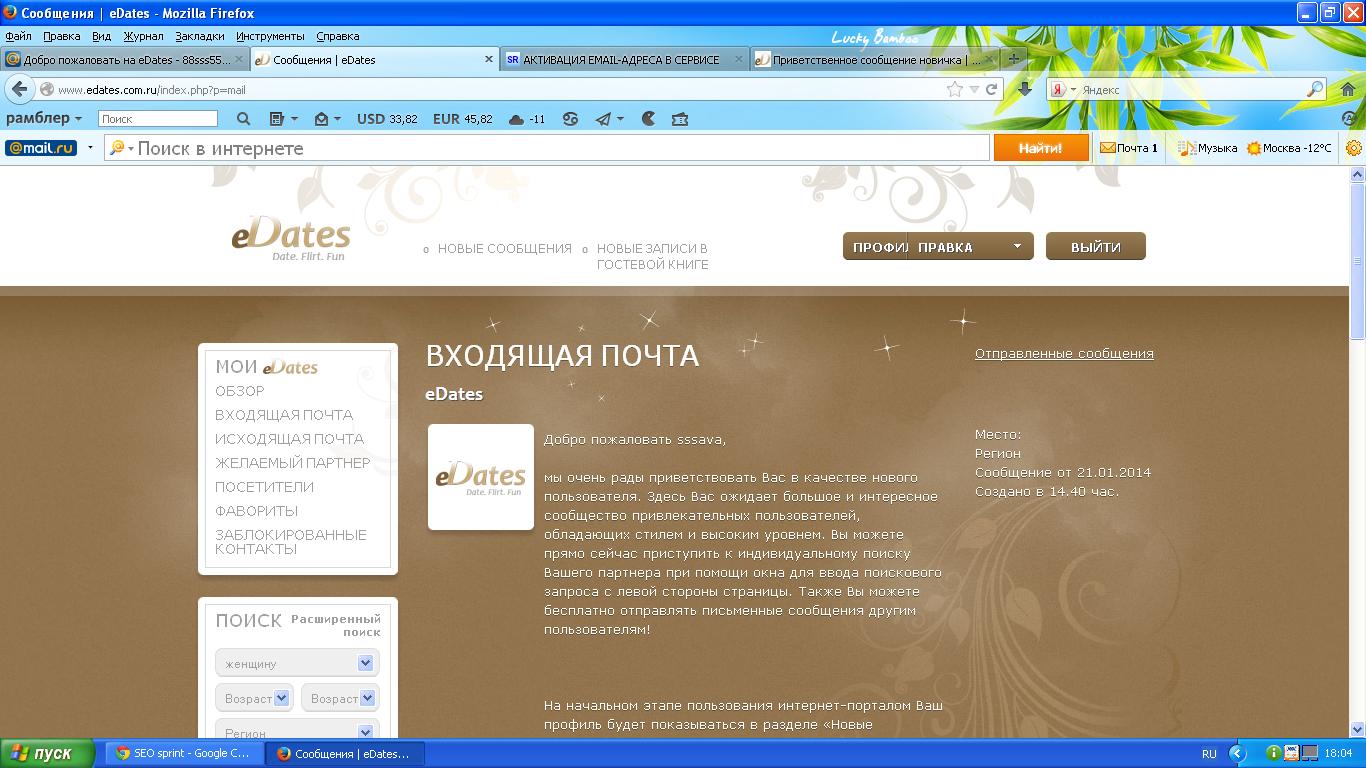Open the Файл menu

[18, 36]
